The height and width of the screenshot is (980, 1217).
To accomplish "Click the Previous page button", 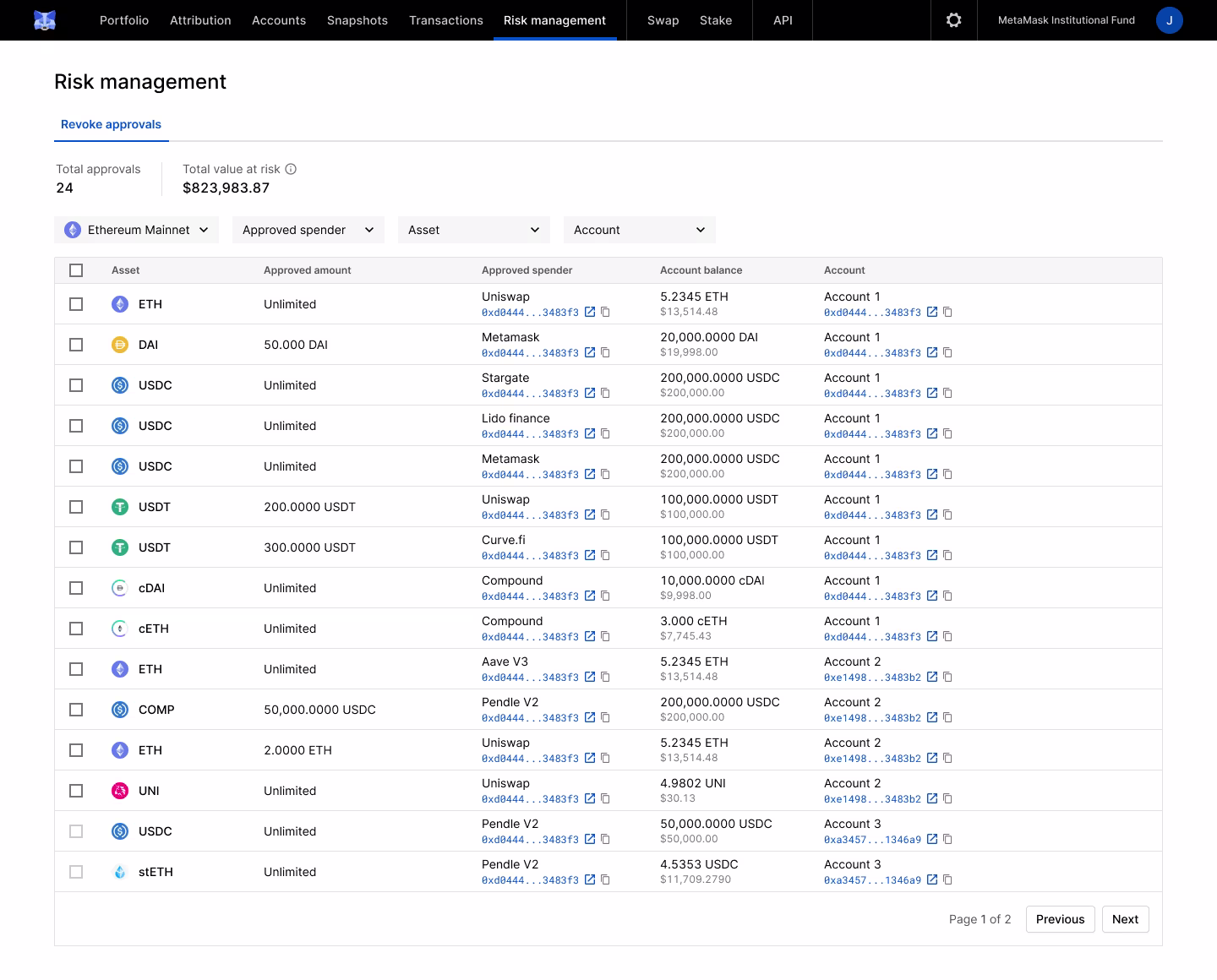I will pyautogui.click(x=1061, y=919).
